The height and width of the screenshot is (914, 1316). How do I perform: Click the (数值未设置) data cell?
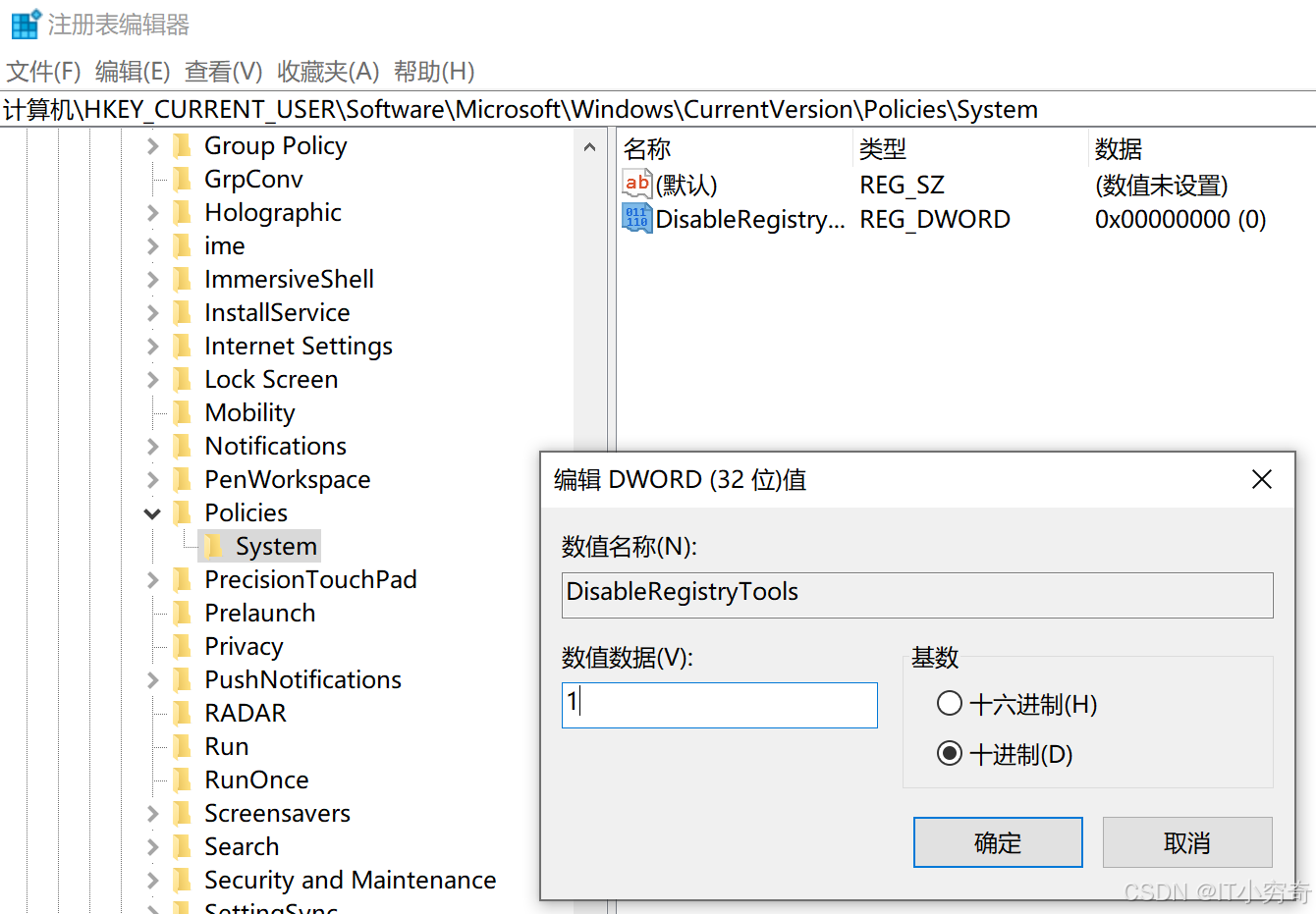[1162, 185]
